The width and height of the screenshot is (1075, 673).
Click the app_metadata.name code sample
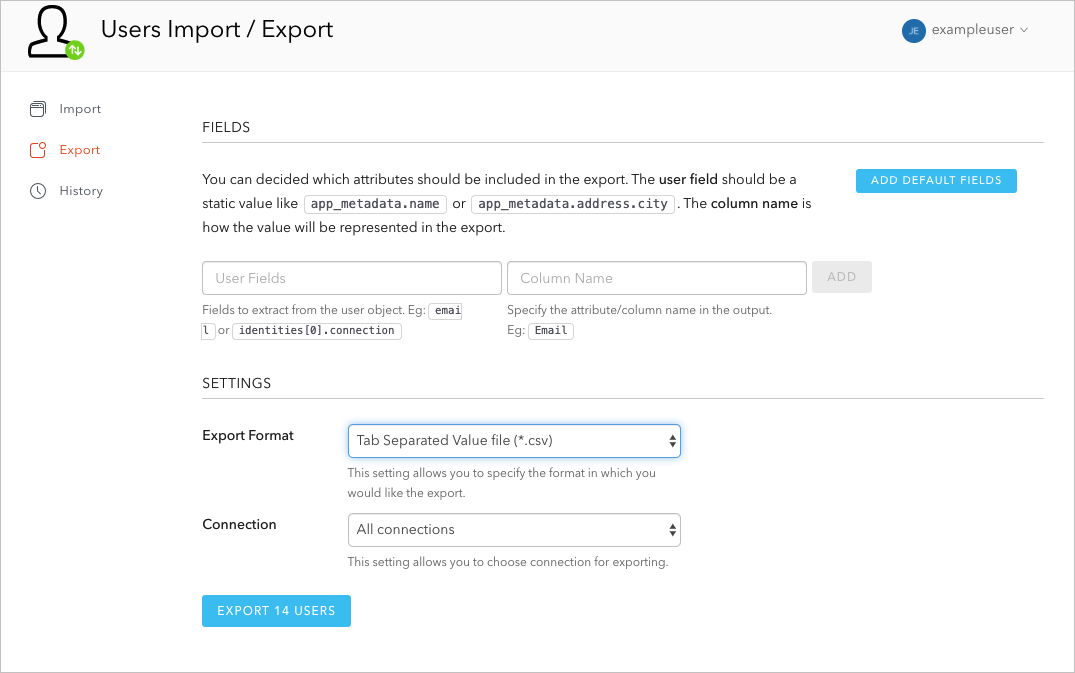[375, 204]
